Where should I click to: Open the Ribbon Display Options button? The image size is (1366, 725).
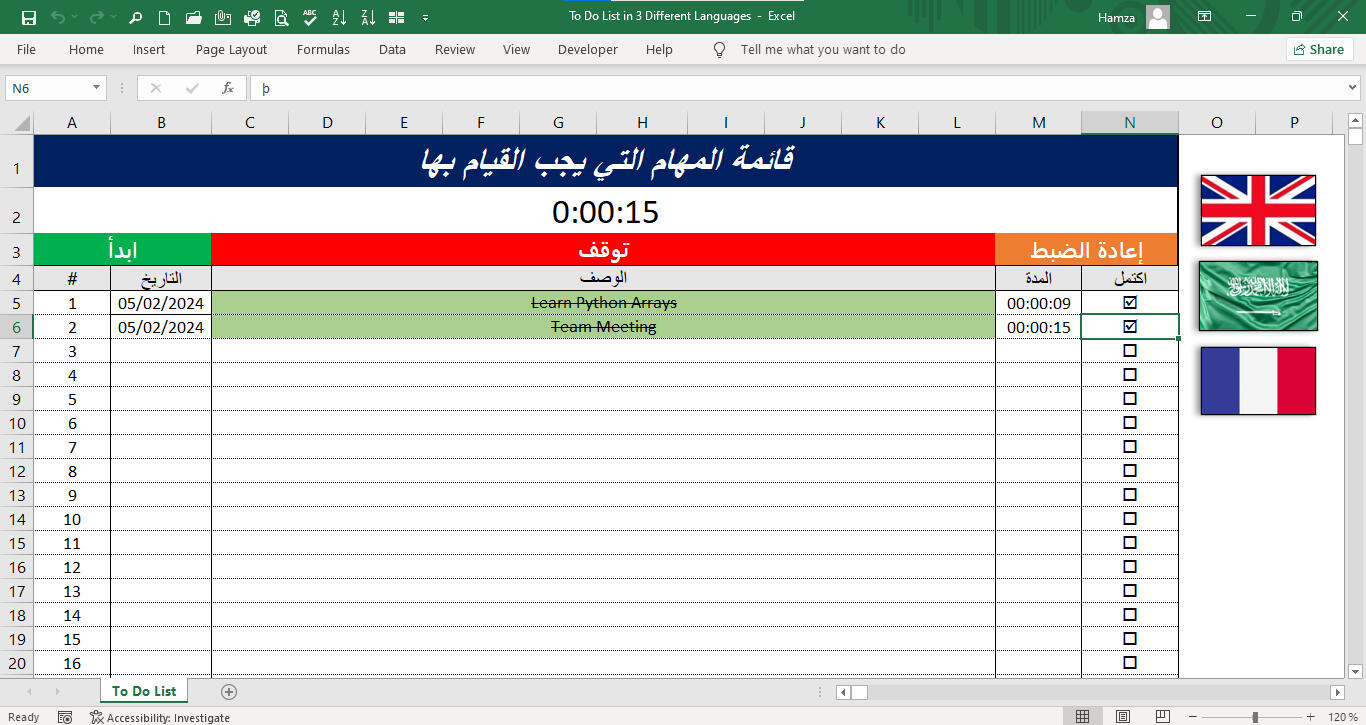click(1205, 17)
